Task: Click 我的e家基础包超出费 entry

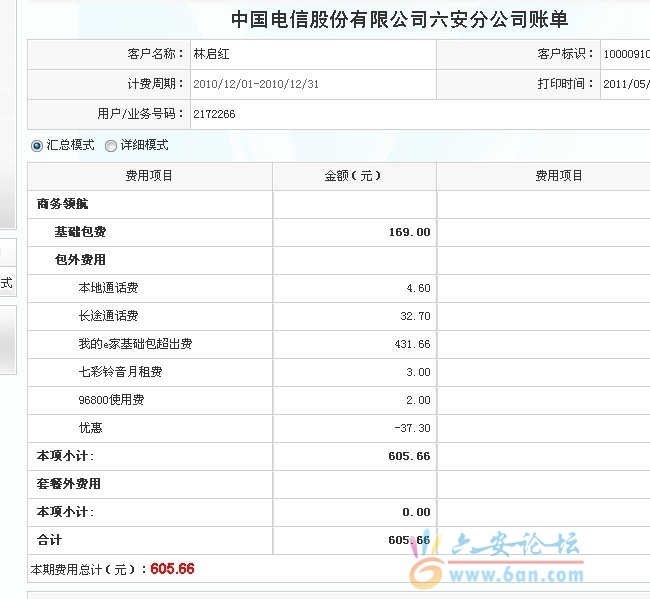Action: (x=135, y=344)
